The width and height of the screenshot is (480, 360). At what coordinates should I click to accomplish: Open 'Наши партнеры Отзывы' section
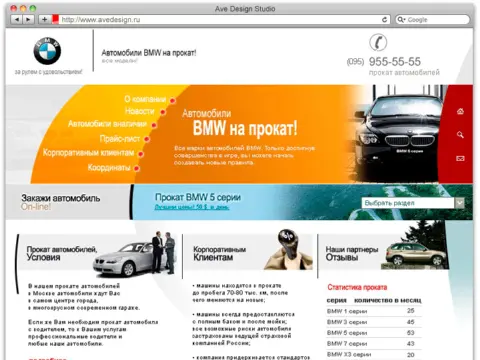(x=352, y=253)
